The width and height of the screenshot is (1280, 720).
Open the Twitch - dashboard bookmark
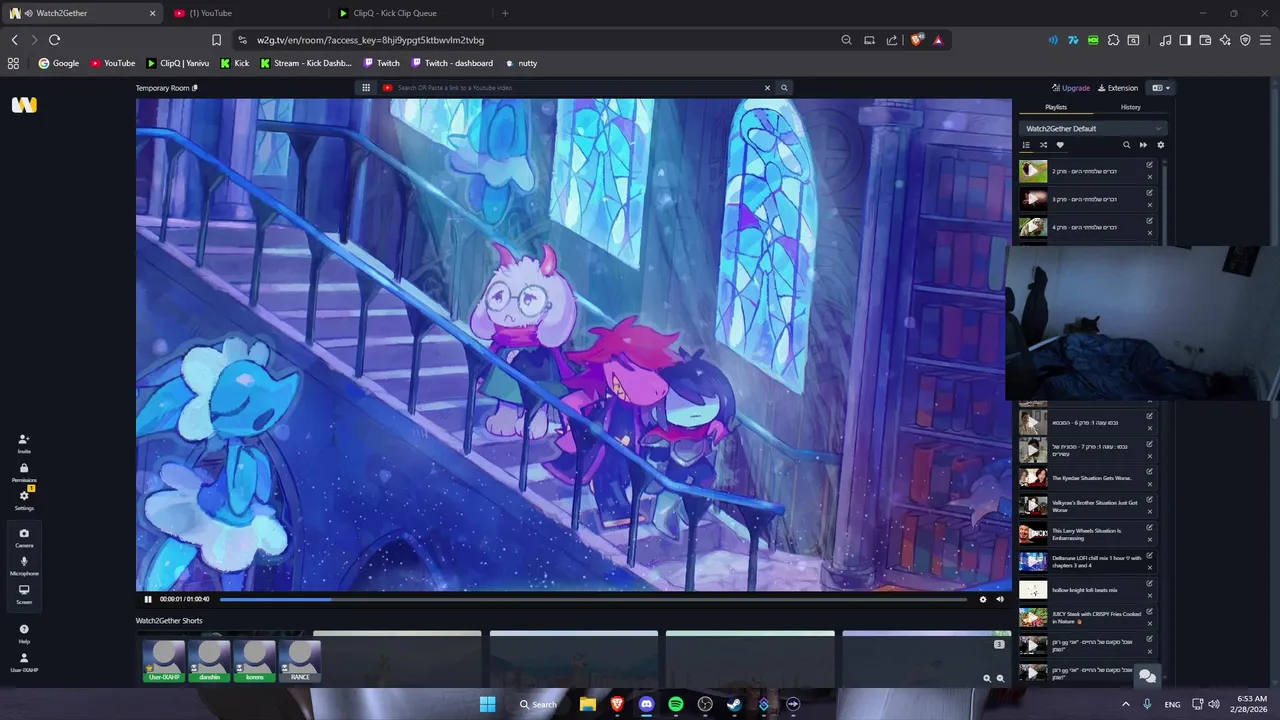(451, 63)
